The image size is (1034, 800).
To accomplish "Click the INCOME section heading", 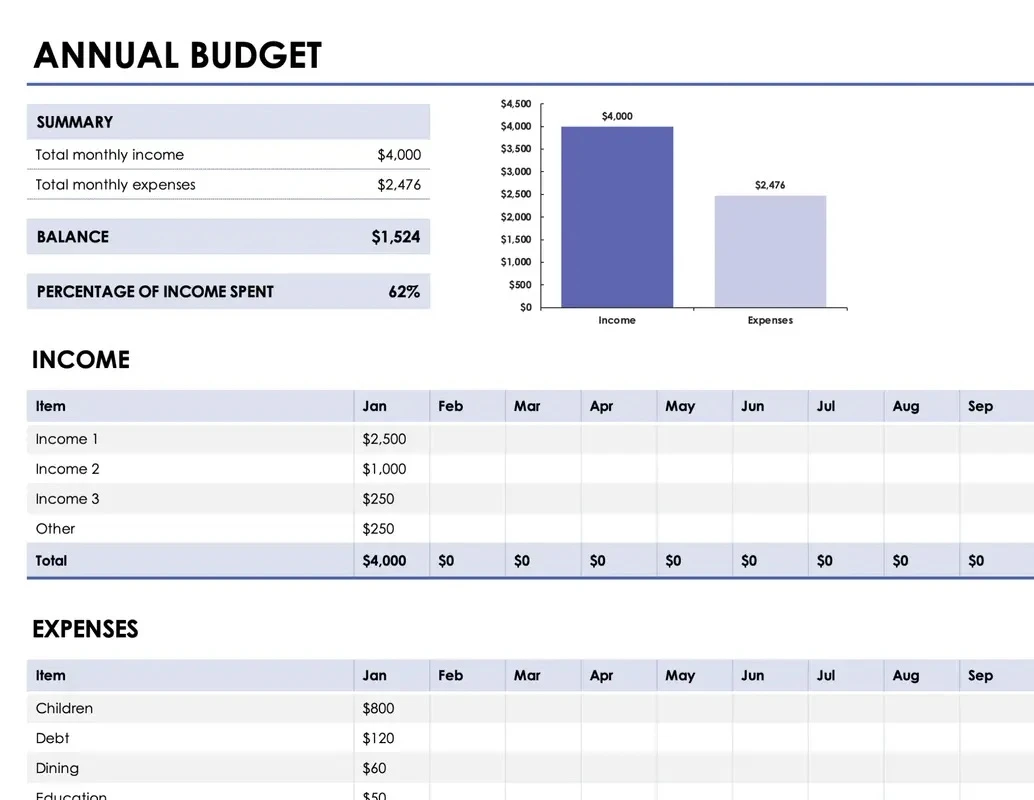I will tap(80, 359).
